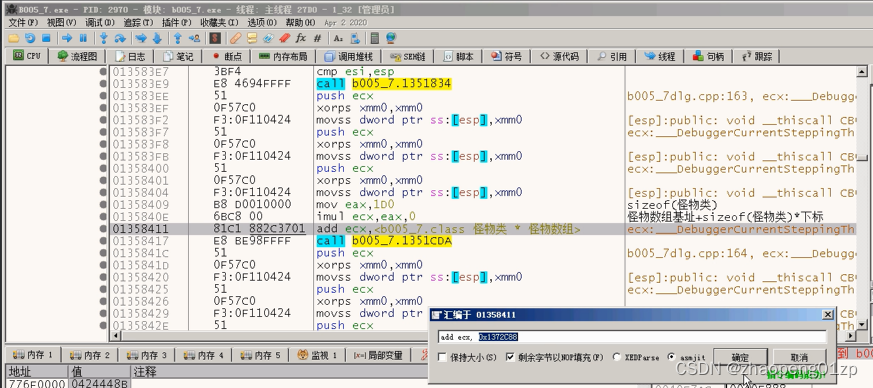Screen dimensions: 873x388
Task: Open the Labels tag icon
Action: [x=268, y=38]
